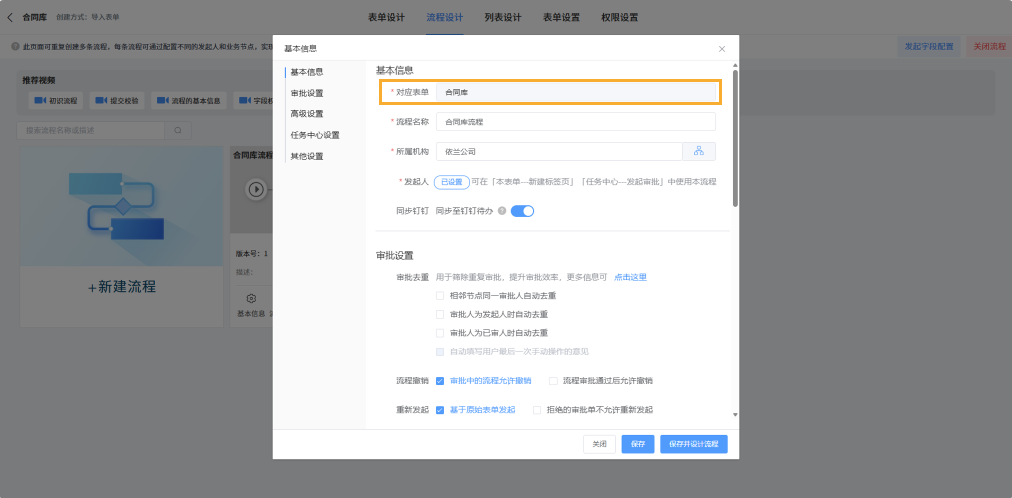1012x498 pixels.
Task: Click the 对应表单 field showing 合同库
Action: 576,92
